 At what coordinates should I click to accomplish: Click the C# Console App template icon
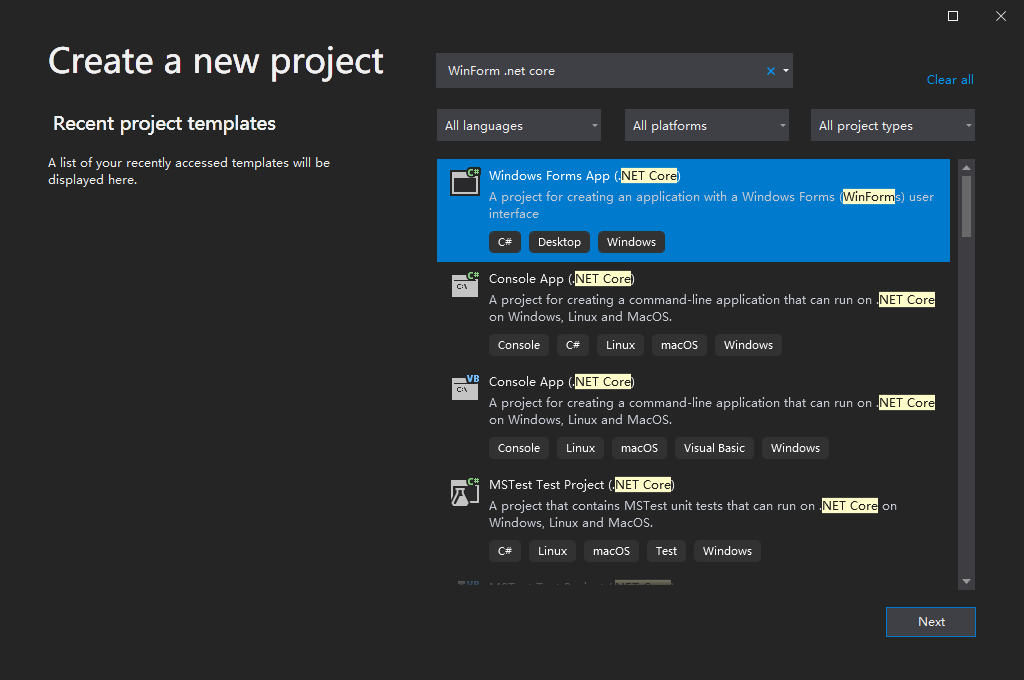[465, 284]
